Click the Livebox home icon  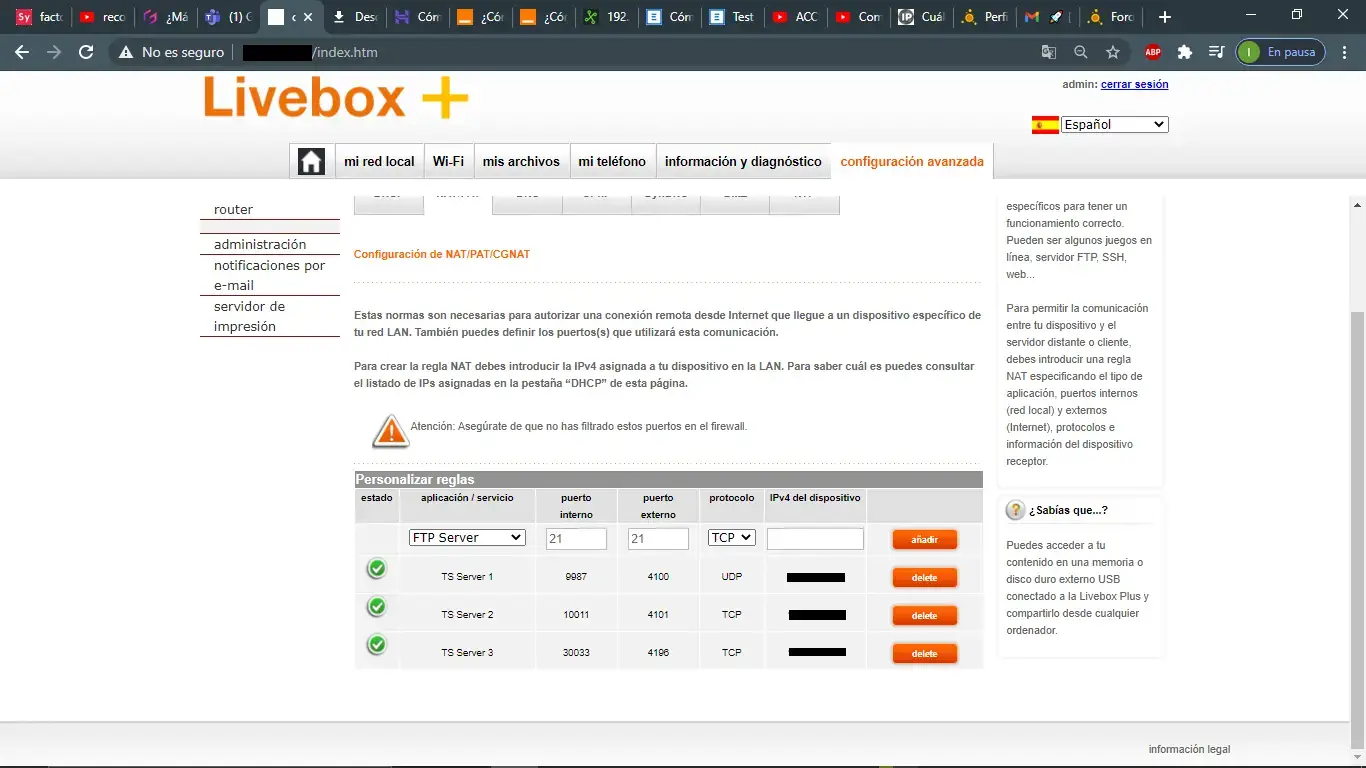[x=311, y=162]
